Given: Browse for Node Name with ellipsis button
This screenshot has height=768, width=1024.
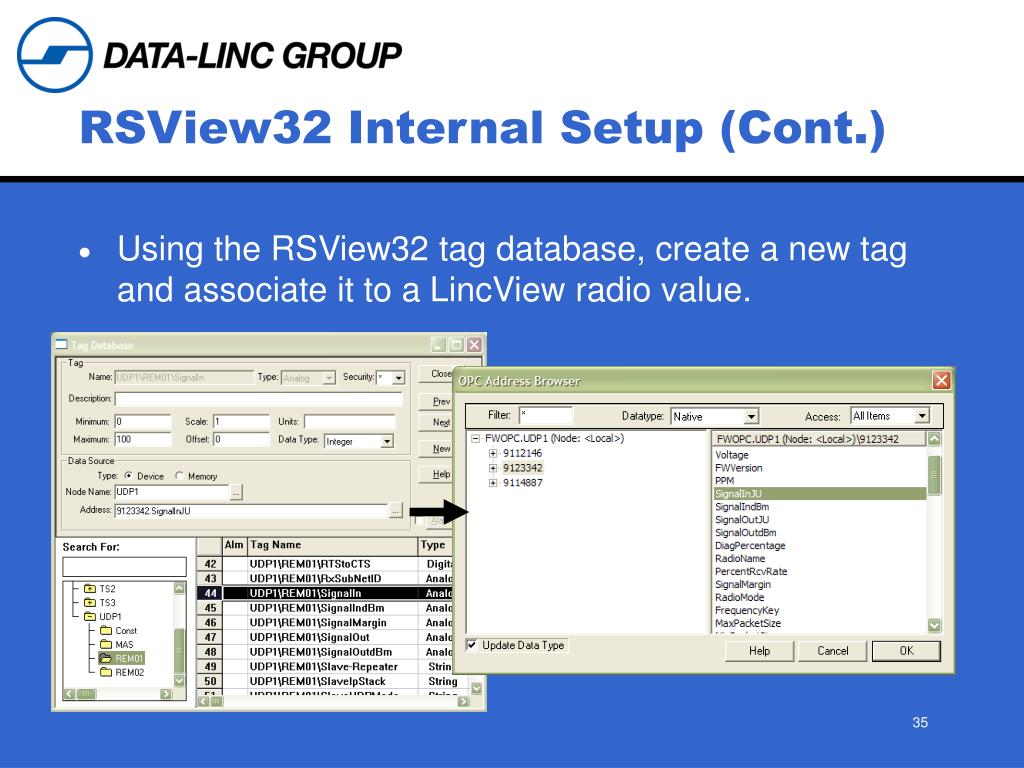Looking at the screenshot, I should tap(236, 492).
